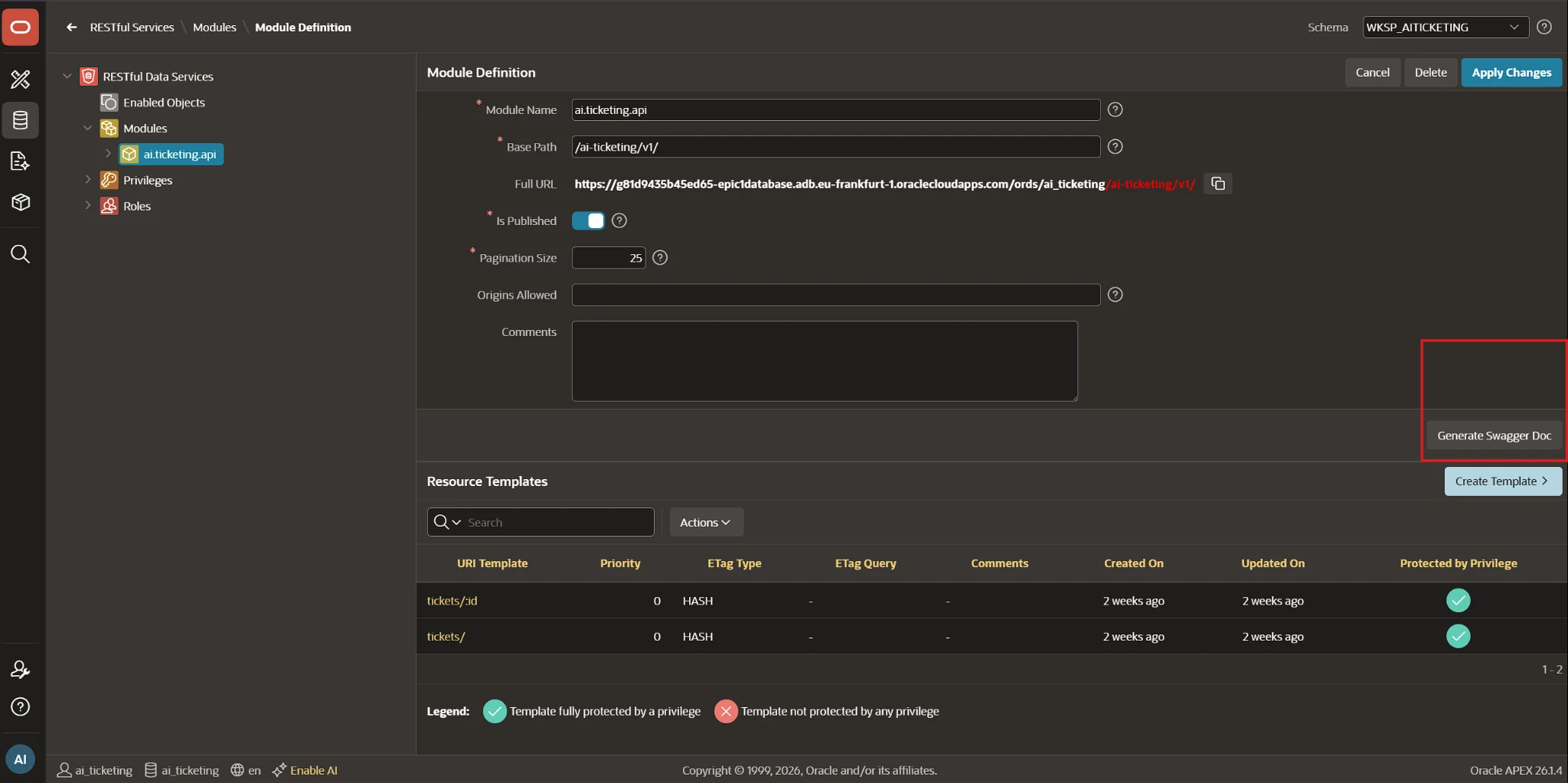Show help for Pagination Size
The width and height of the screenshot is (1568, 783).
pyautogui.click(x=660, y=258)
